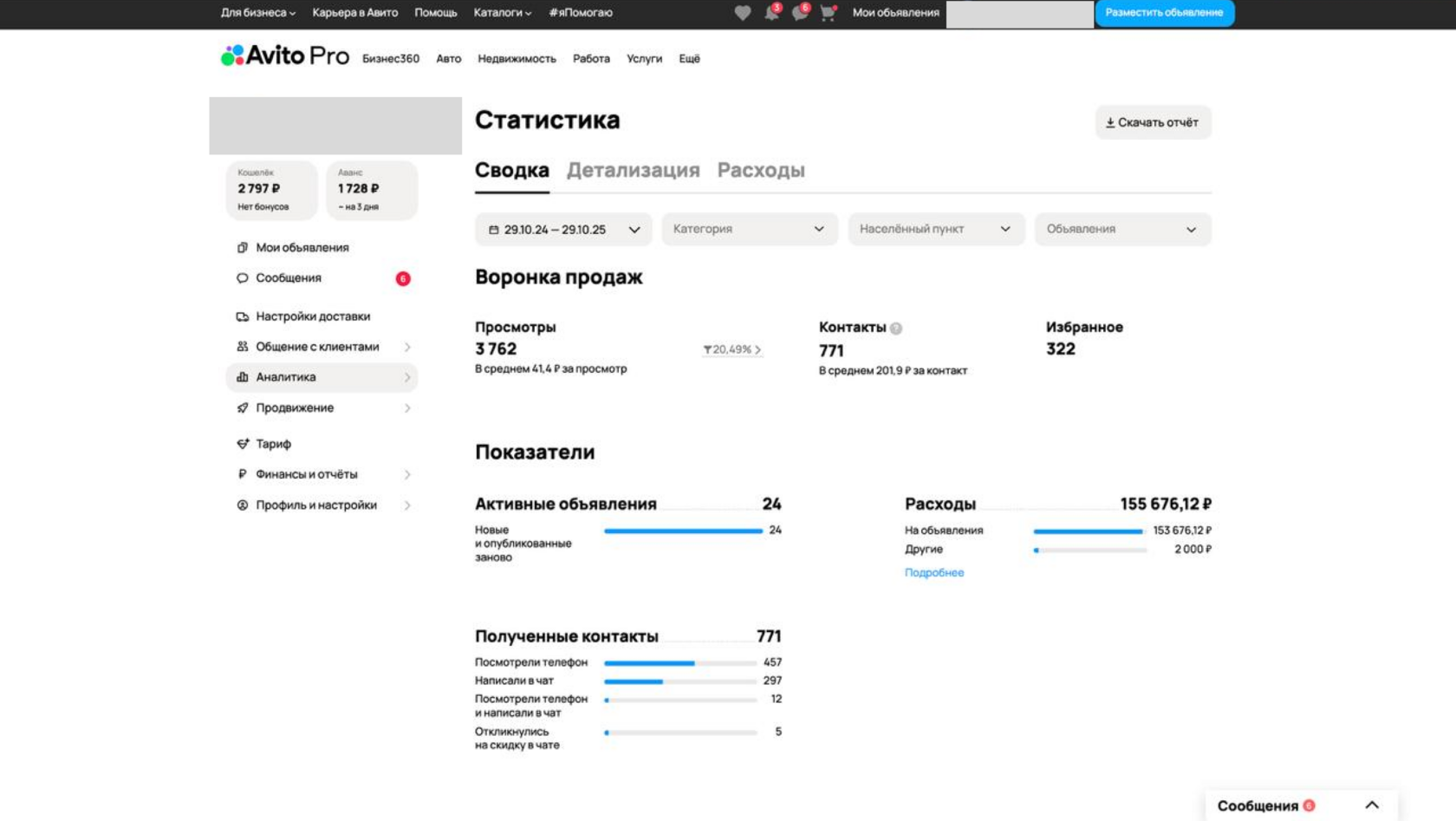Expand the Сообщения chat panel chevron
Screen dimensions: 1456x821
1372,805
